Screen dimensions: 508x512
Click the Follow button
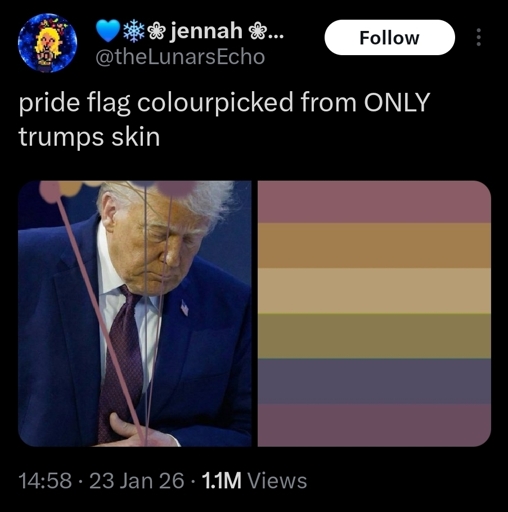pos(389,37)
